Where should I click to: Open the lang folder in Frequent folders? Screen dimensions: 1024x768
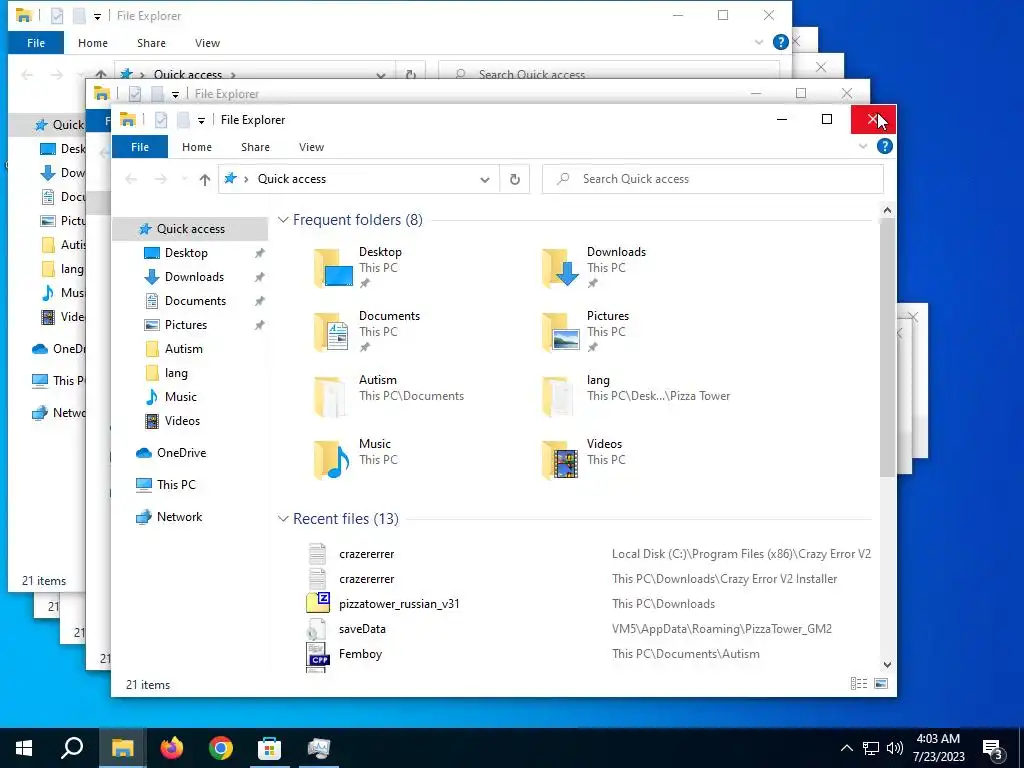(635, 396)
